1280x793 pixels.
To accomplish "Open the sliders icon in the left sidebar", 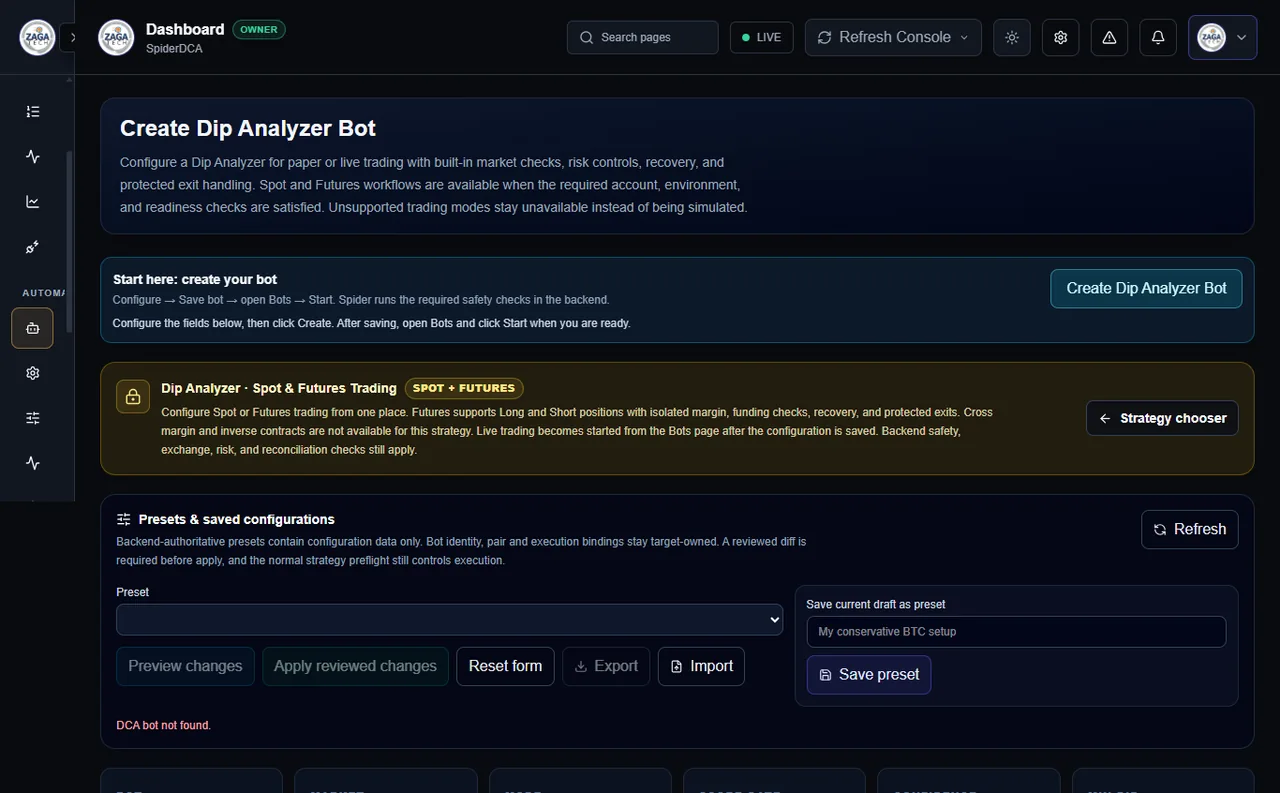I will click(x=33, y=418).
